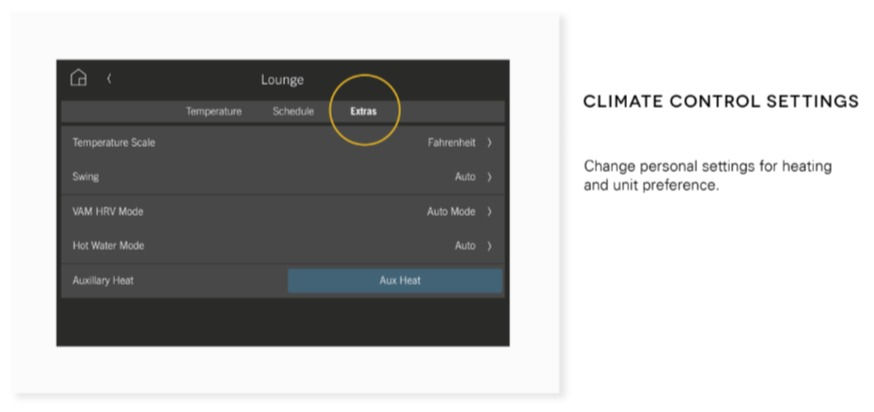
Task: Click the Auto Mode value
Action: pyautogui.click(x=451, y=212)
